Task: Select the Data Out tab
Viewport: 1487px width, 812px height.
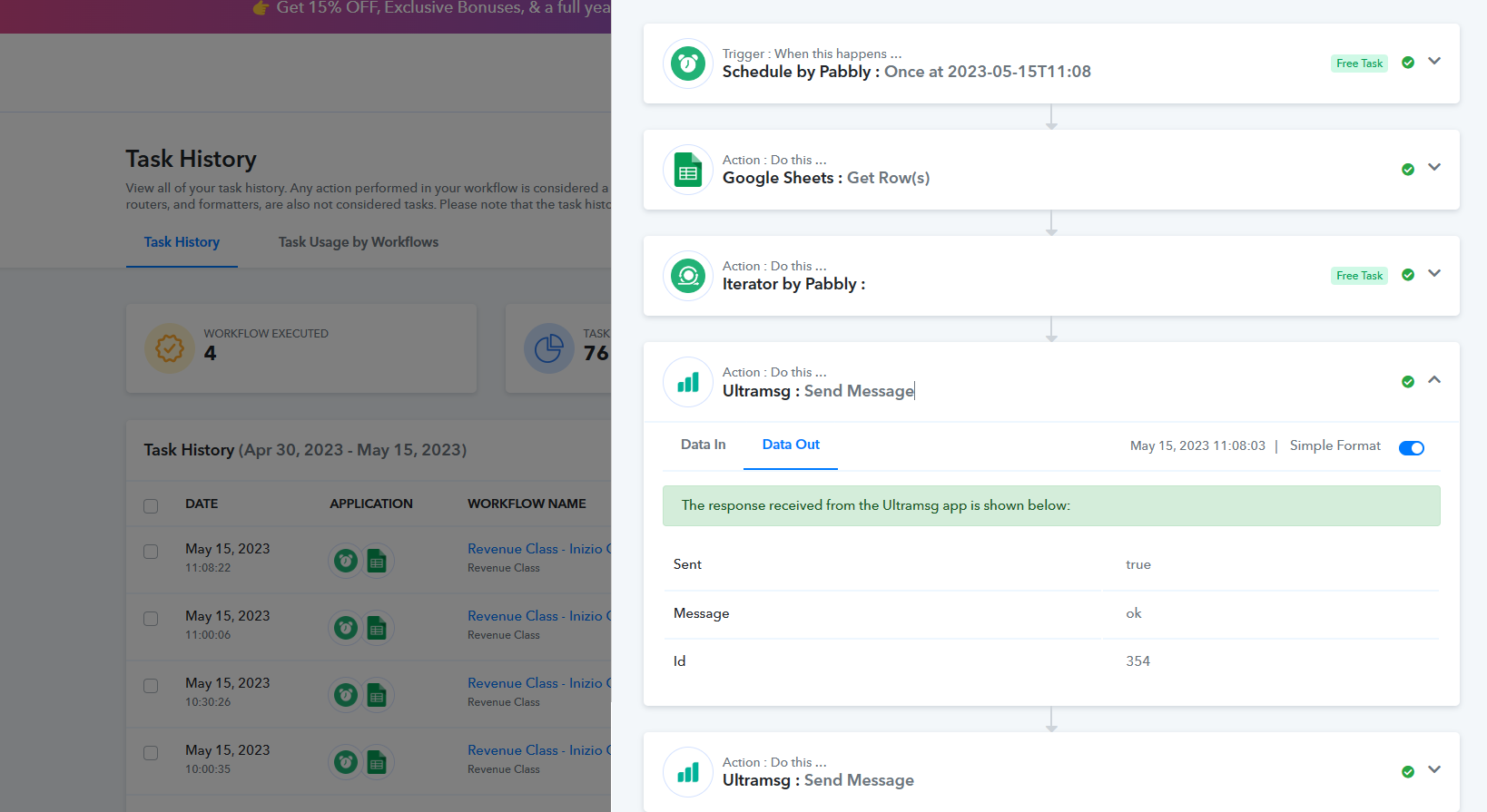Action: (791, 445)
